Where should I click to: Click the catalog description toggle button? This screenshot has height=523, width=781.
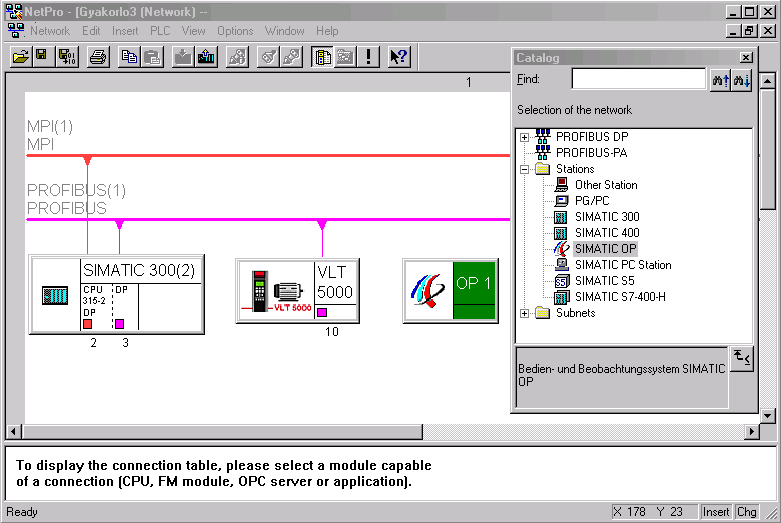pyautogui.click(x=742, y=359)
